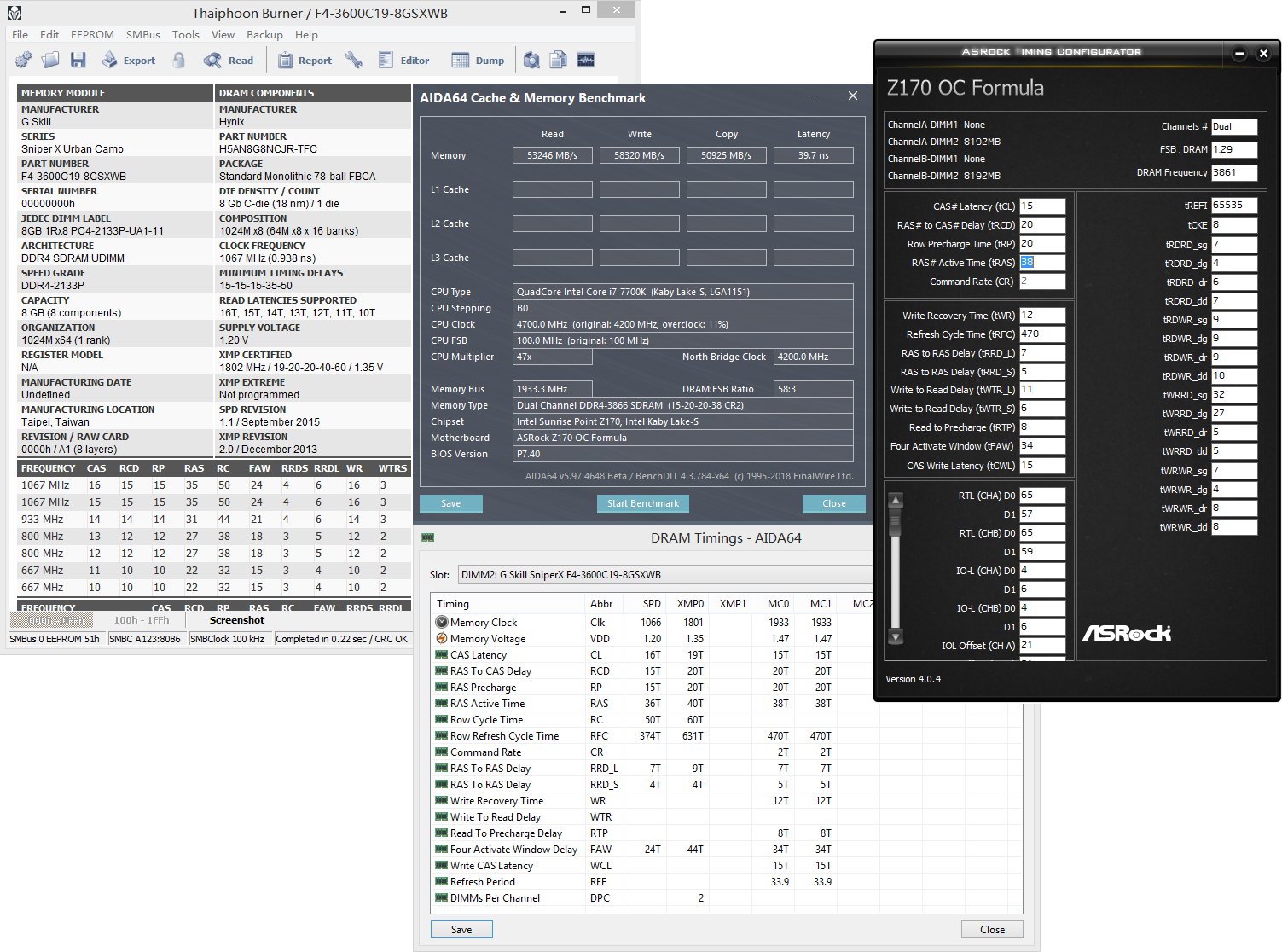The width and height of the screenshot is (1282, 952).
Task: Click the Memory Voltage row icon
Action: (x=442, y=638)
